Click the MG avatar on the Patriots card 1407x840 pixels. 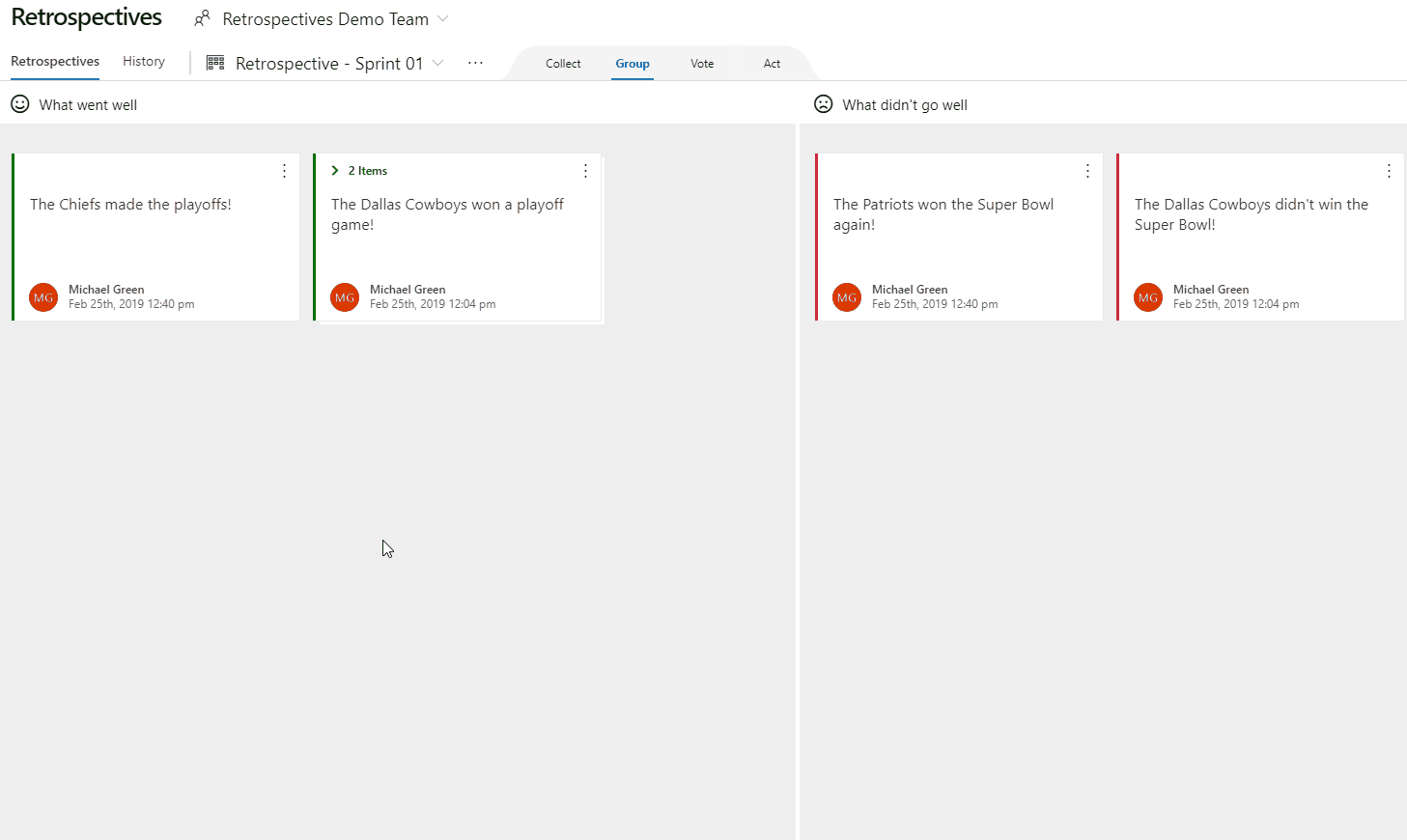pyautogui.click(x=847, y=297)
